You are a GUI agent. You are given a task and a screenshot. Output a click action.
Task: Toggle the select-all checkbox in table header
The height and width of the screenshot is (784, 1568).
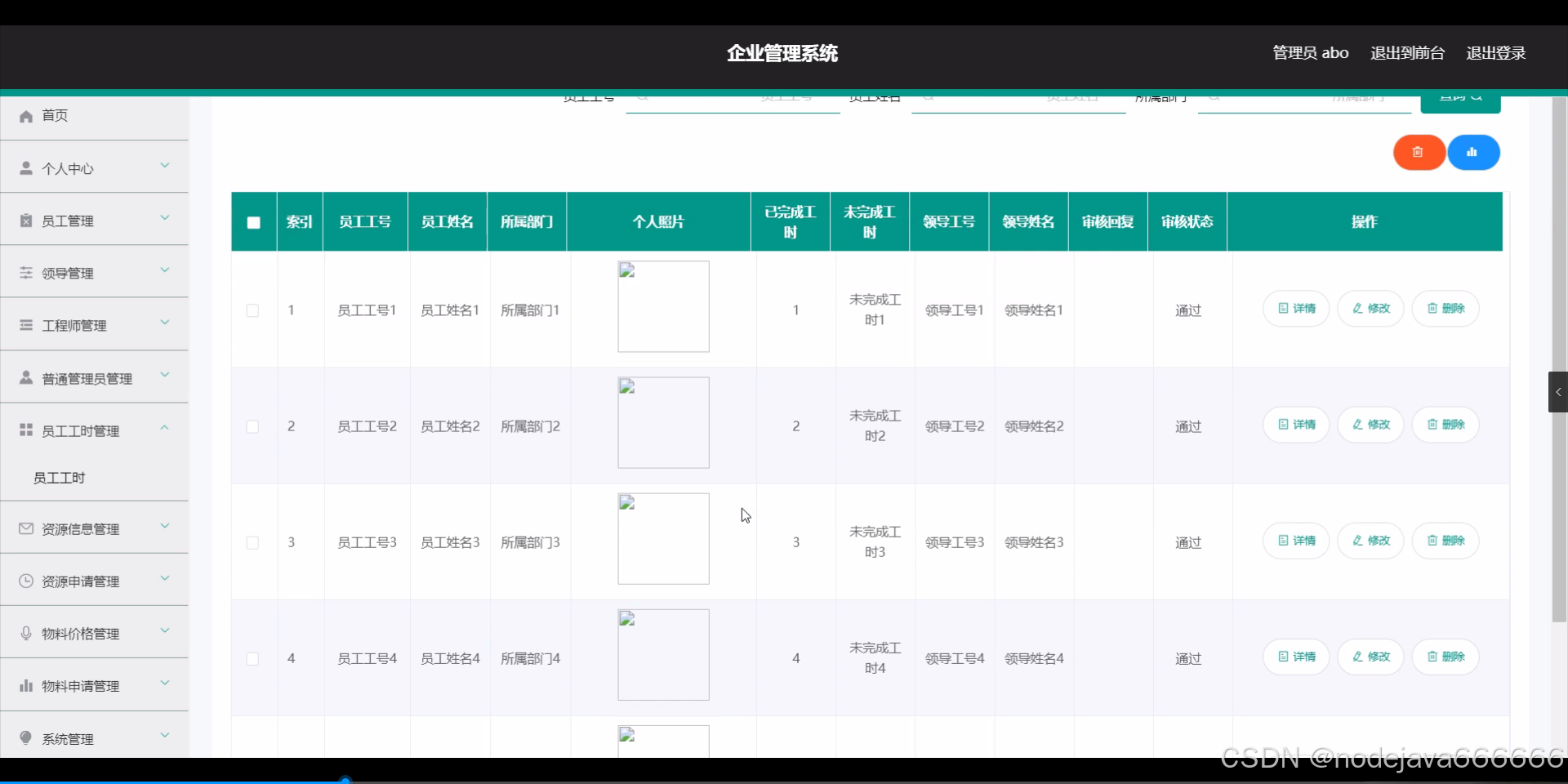pos(254,222)
